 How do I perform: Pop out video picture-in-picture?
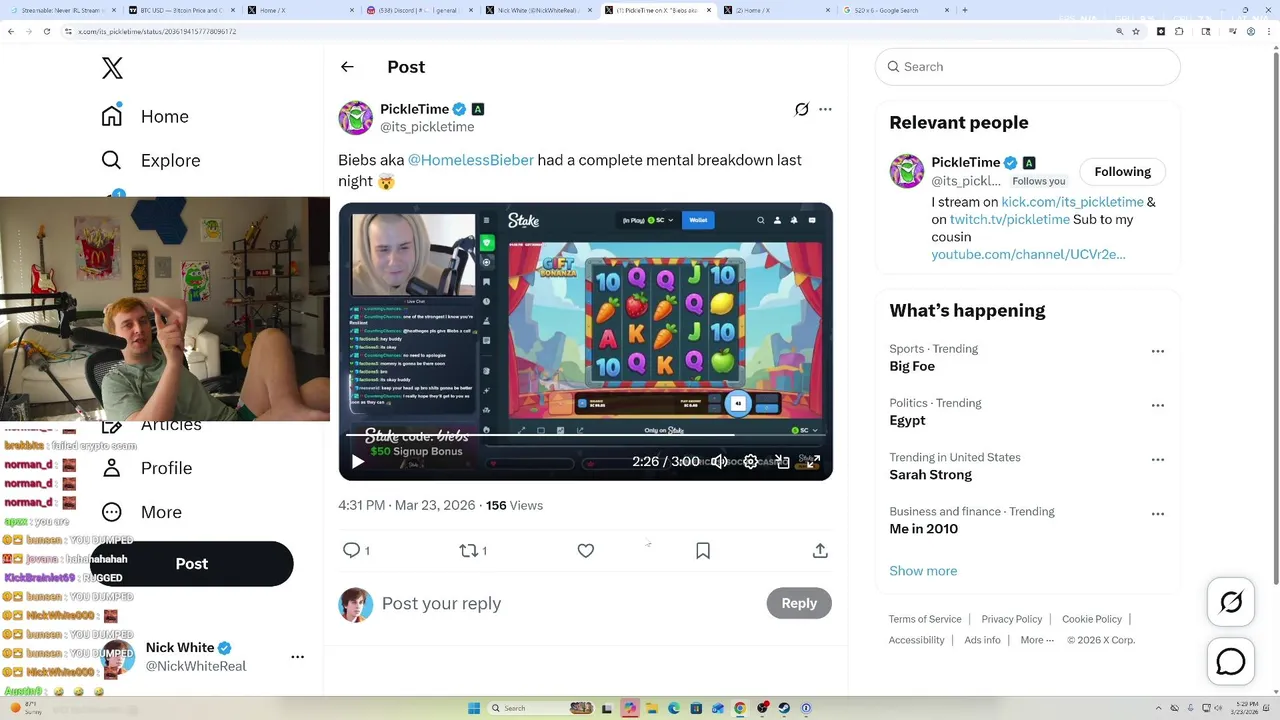coord(782,462)
